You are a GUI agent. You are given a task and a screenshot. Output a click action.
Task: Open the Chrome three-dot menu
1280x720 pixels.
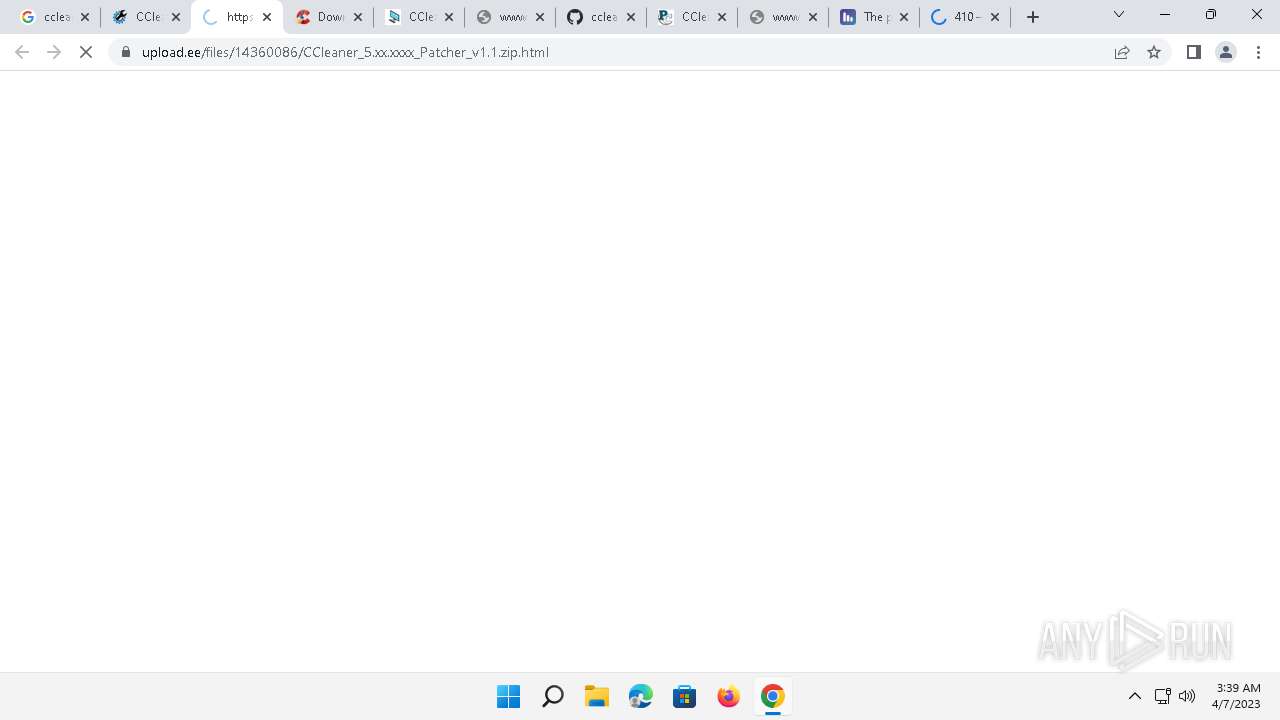click(1259, 52)
